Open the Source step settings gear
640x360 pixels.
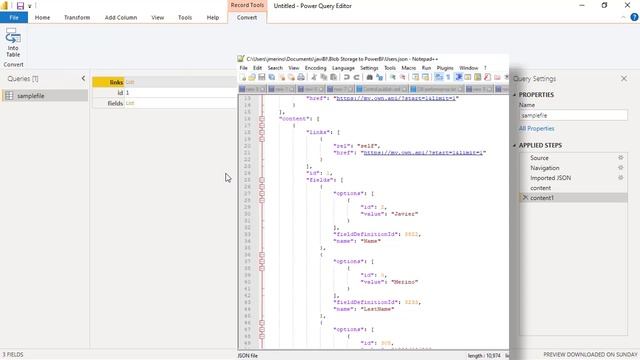[x=620, y=158]
